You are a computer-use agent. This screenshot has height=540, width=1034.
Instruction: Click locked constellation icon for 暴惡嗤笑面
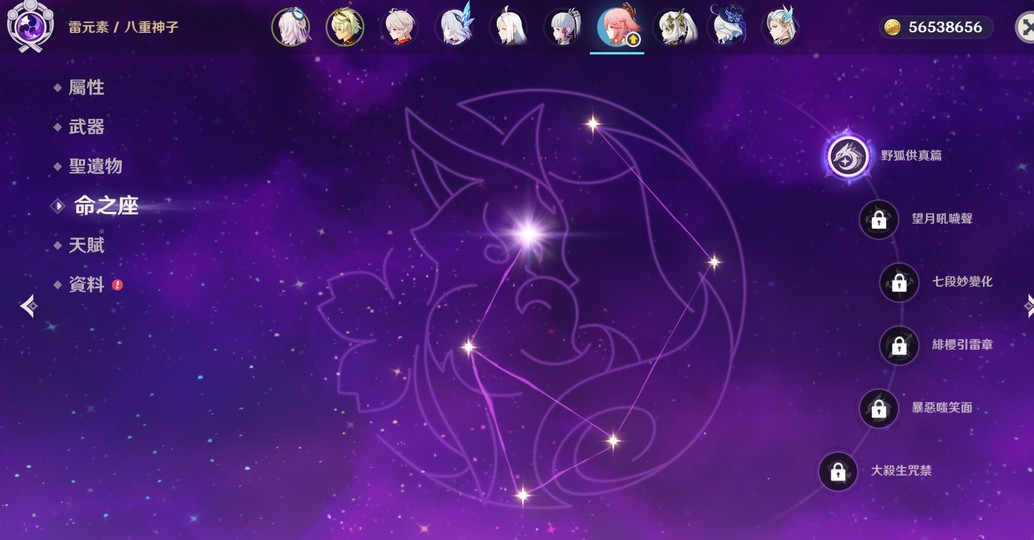coord(878,408)
